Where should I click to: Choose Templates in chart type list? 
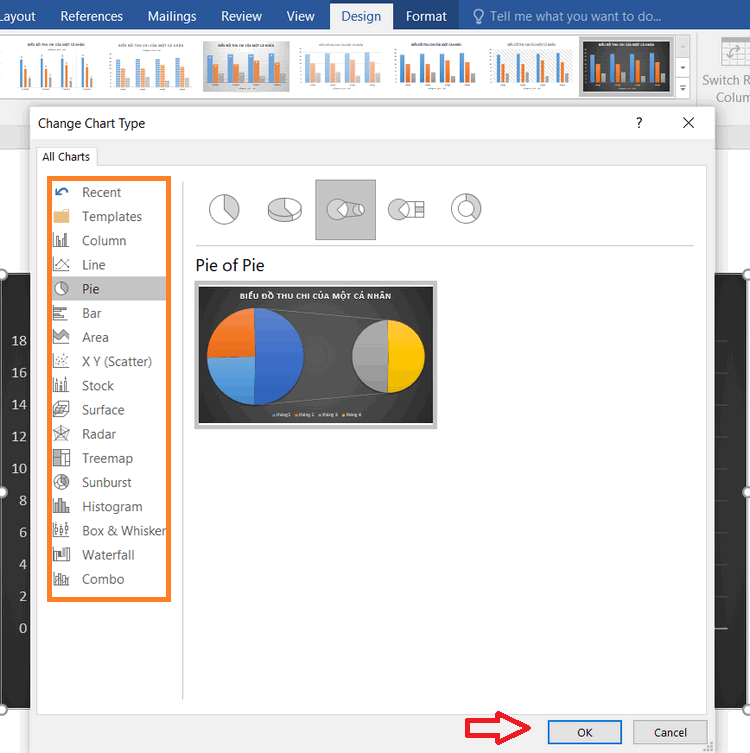(x=112, y=217)
